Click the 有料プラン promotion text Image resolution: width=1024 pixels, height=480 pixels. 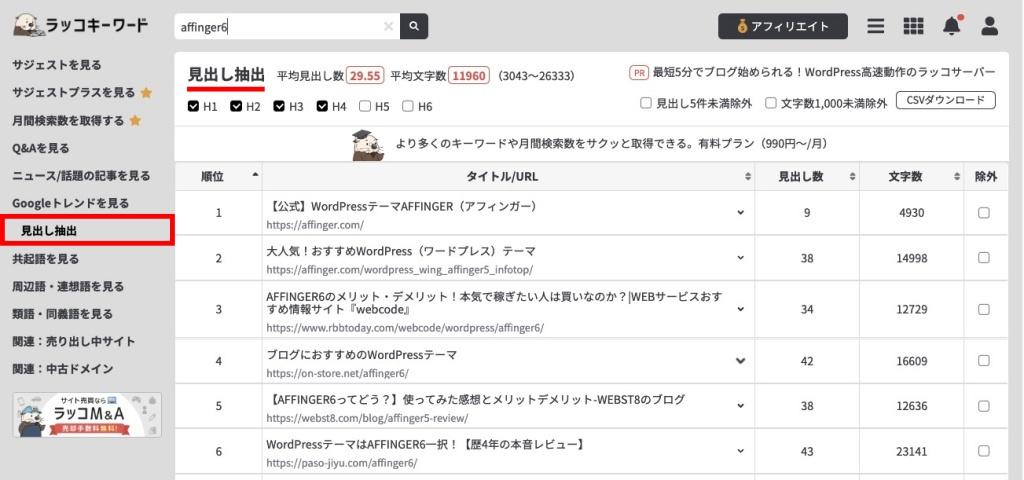point(613,144)
